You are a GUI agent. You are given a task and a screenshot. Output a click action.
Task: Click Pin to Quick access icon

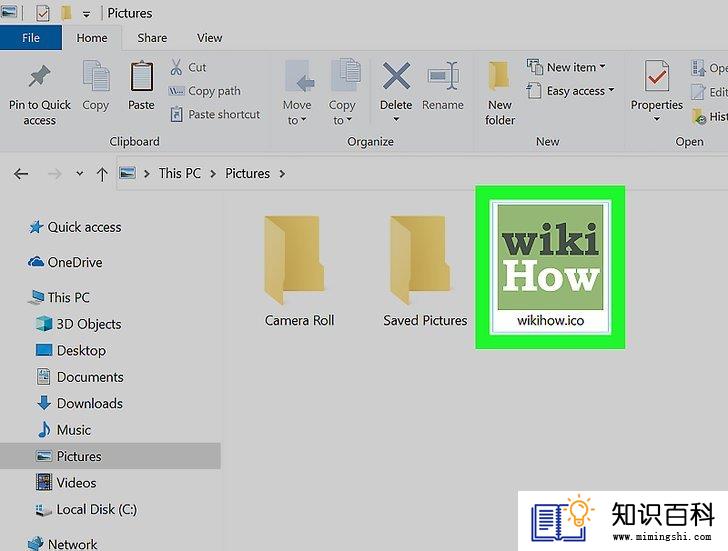coord(39,76)
